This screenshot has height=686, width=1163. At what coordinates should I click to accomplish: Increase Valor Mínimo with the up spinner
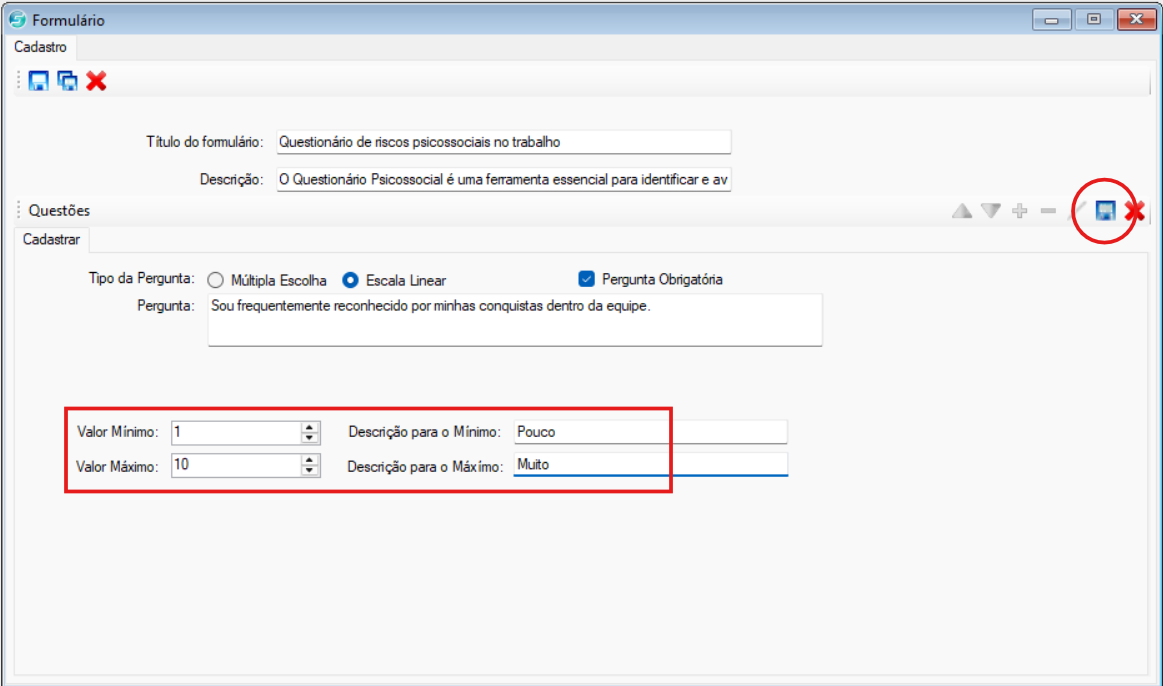pos(310,427)
